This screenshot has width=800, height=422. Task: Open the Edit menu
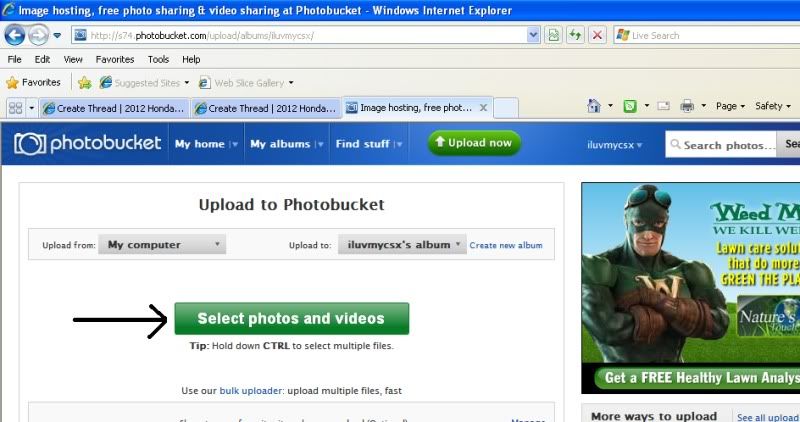42,59
